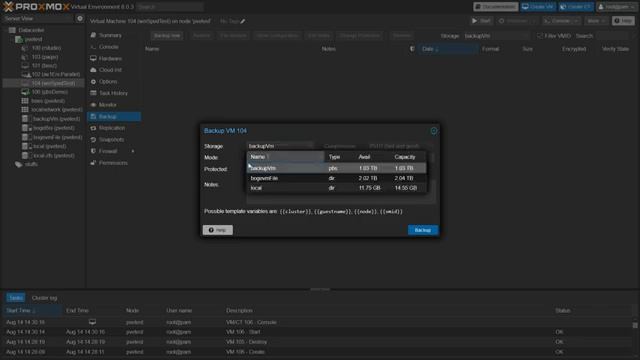Image resolution: width=640 pixels, height=360 pixels.
Task: Open the Server View dropdown
Action: point(38,18)
